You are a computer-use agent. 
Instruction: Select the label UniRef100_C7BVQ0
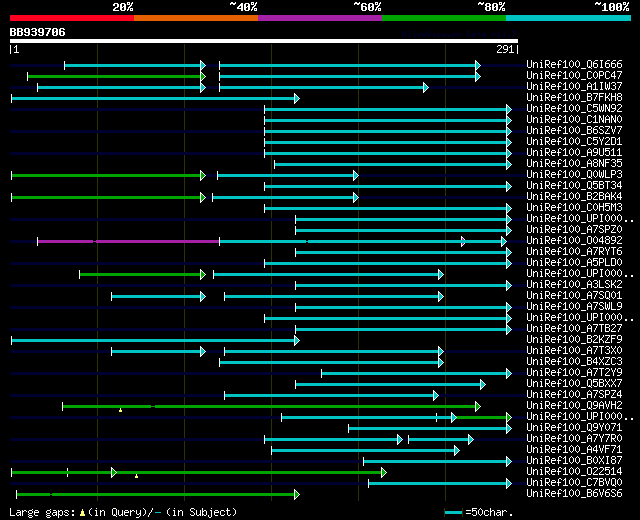tap(574, 483)
